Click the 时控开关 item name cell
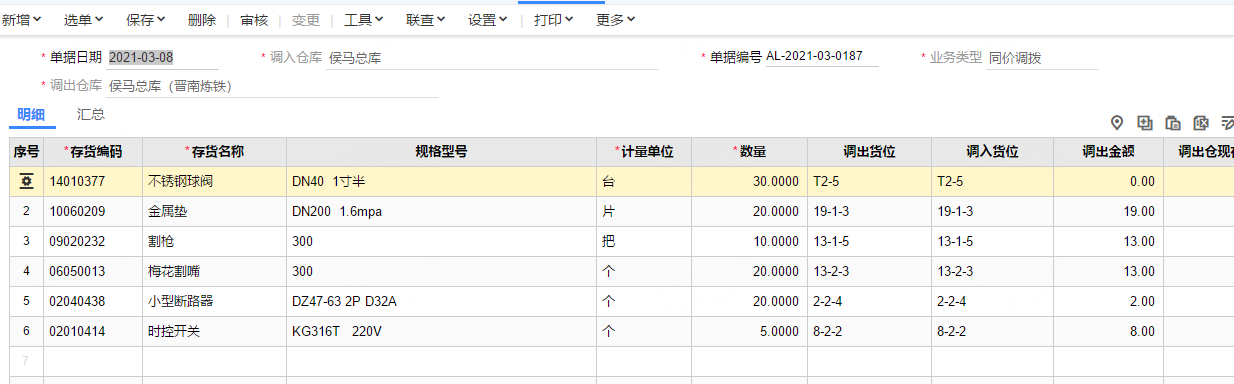The image size is (1234, 384). [215, 332]
